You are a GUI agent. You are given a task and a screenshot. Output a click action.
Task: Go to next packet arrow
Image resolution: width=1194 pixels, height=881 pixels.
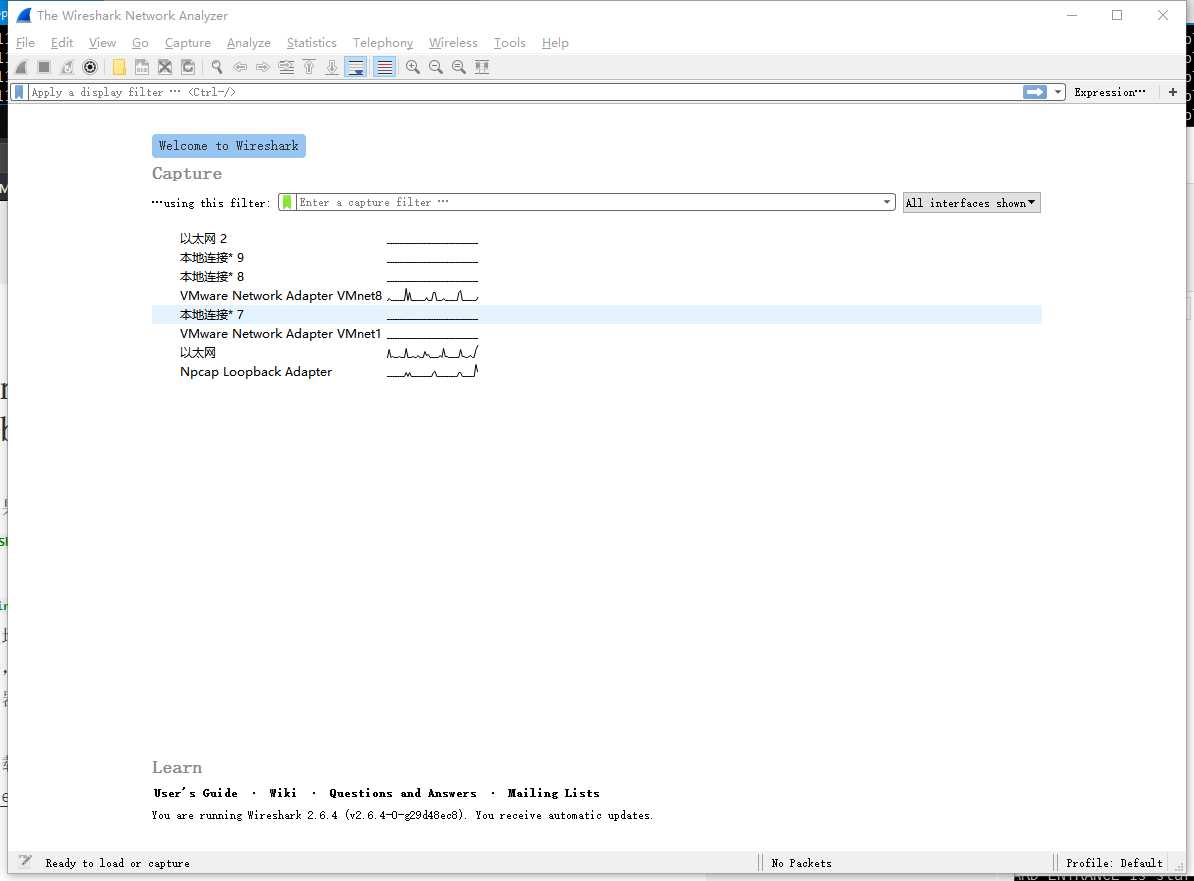[263, 67]
